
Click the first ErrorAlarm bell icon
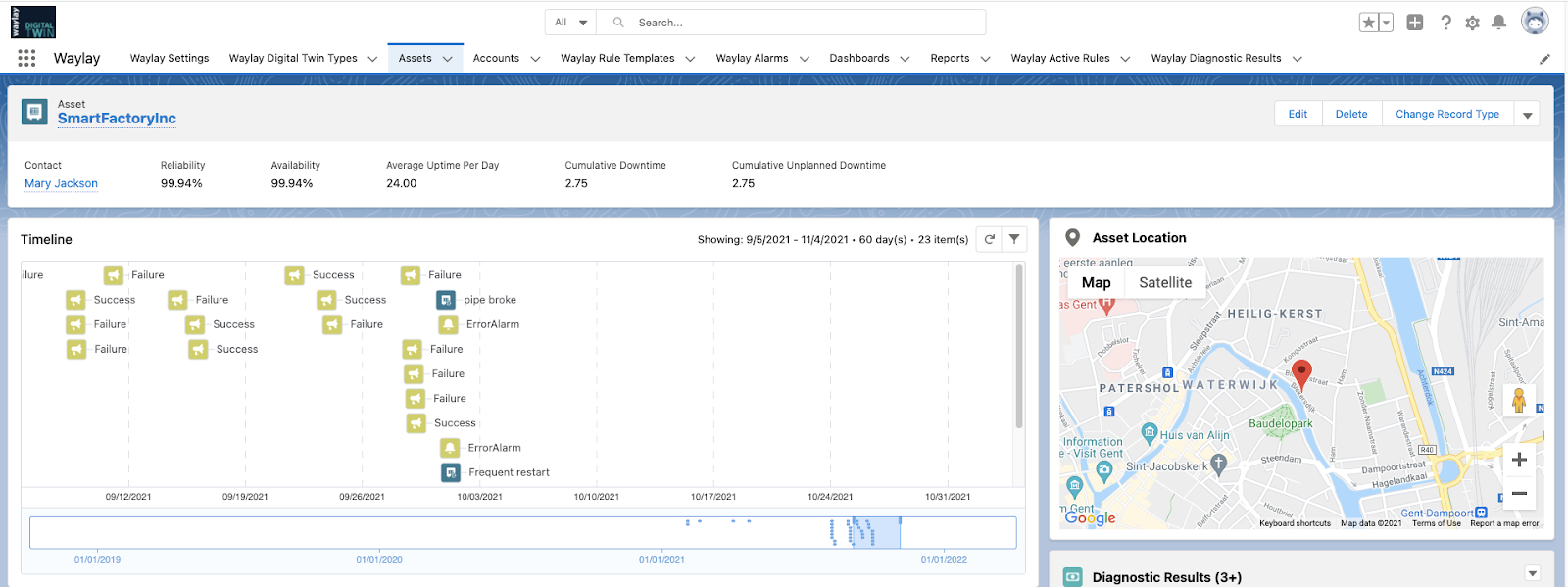point(448,324)
